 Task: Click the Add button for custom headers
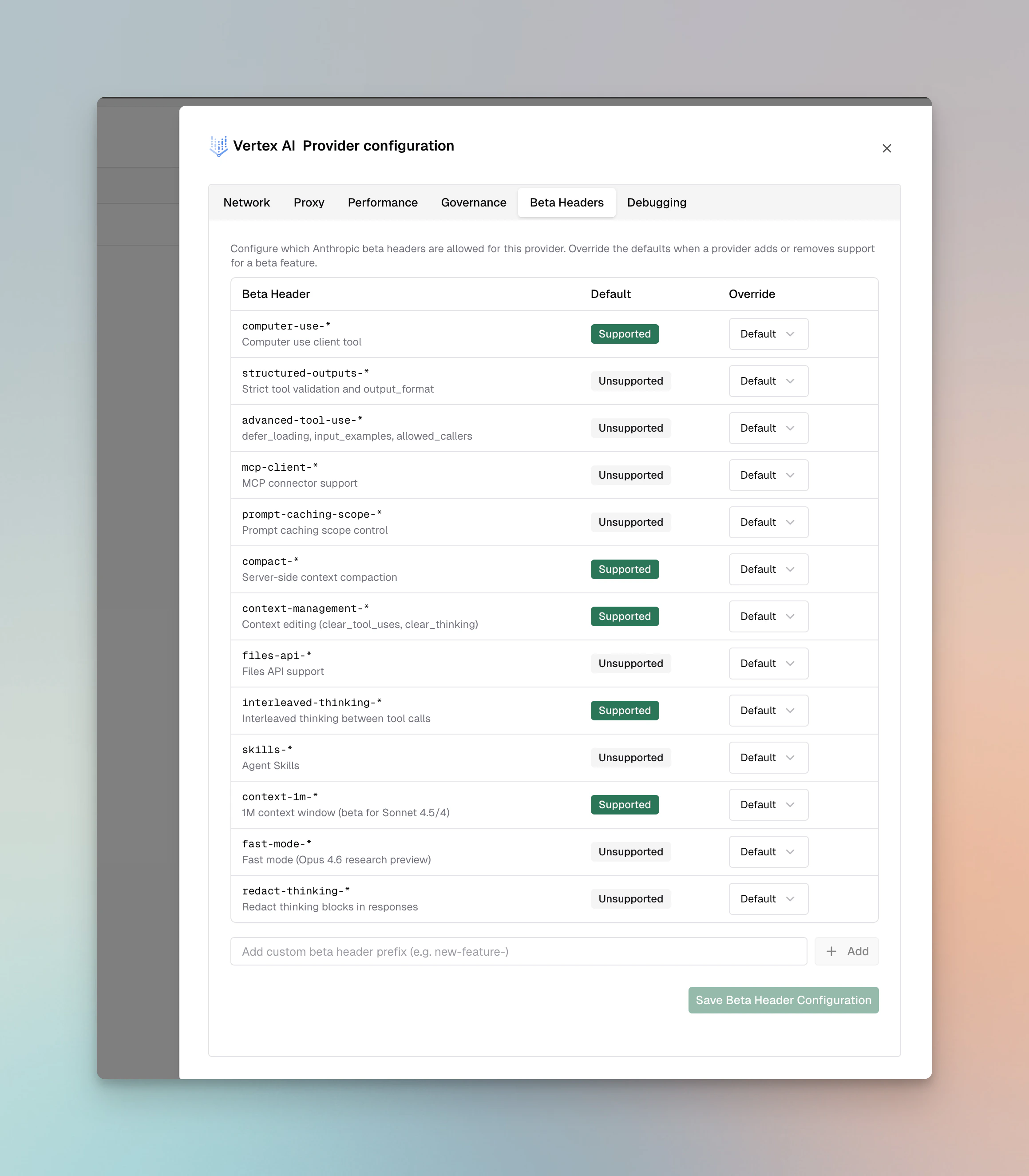tap(846, 951)
